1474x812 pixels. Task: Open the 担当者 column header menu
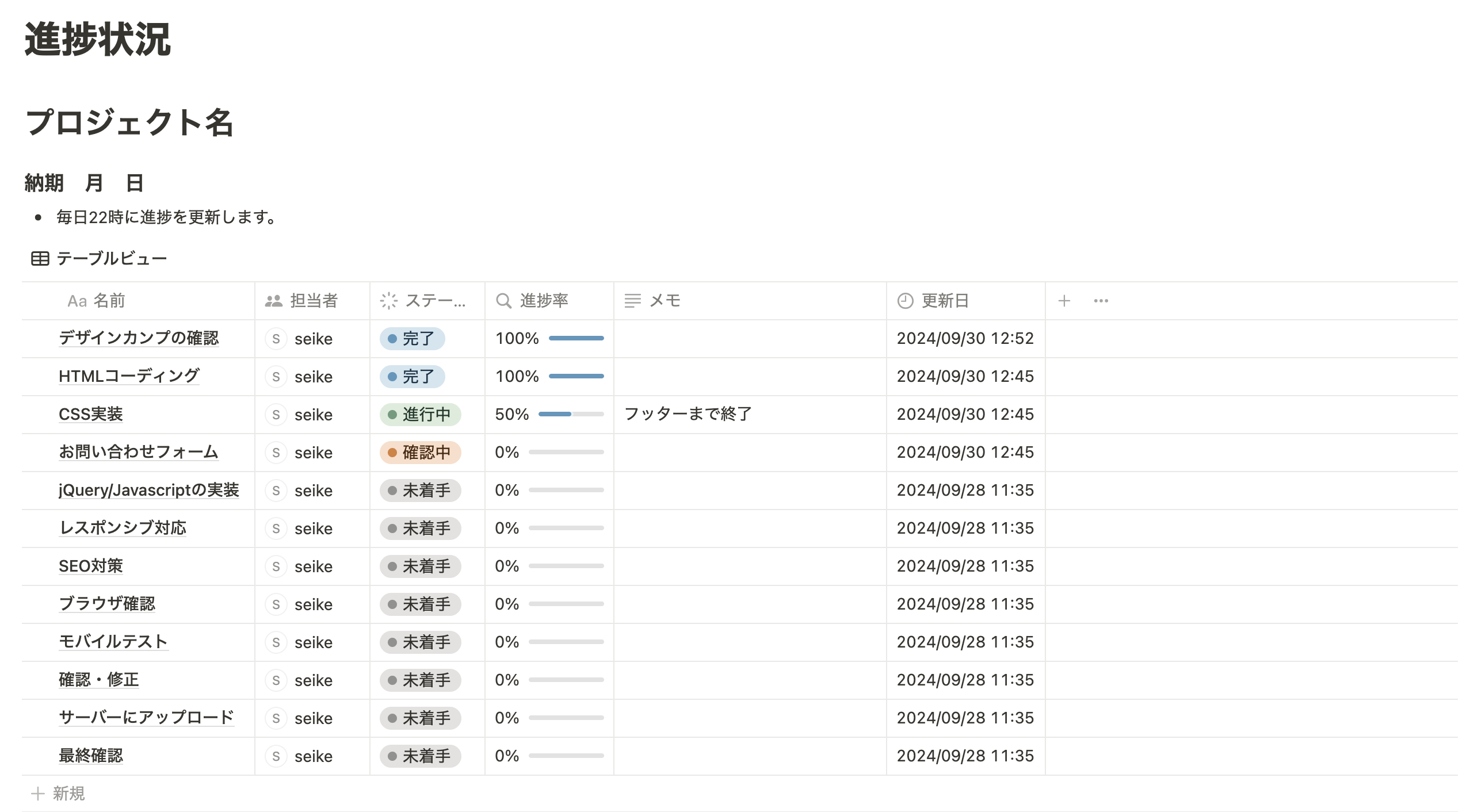(x=312, y=300)
